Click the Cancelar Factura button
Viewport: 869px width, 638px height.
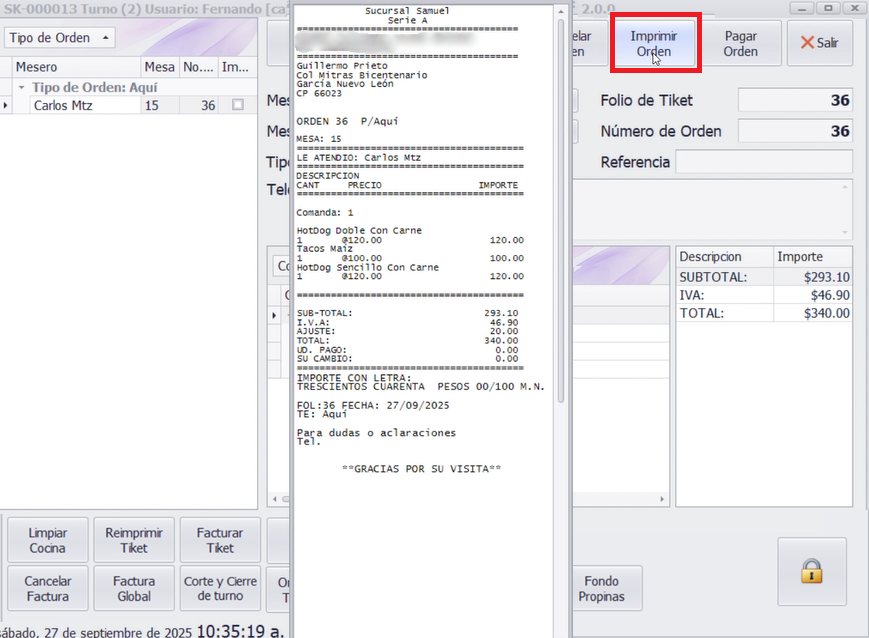coord(48,588)
